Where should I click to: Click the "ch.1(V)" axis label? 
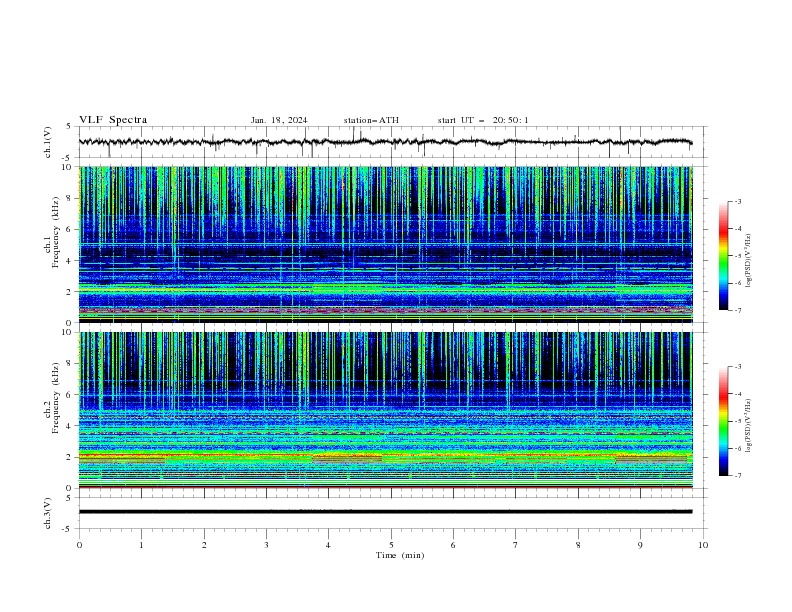(48, 142)
